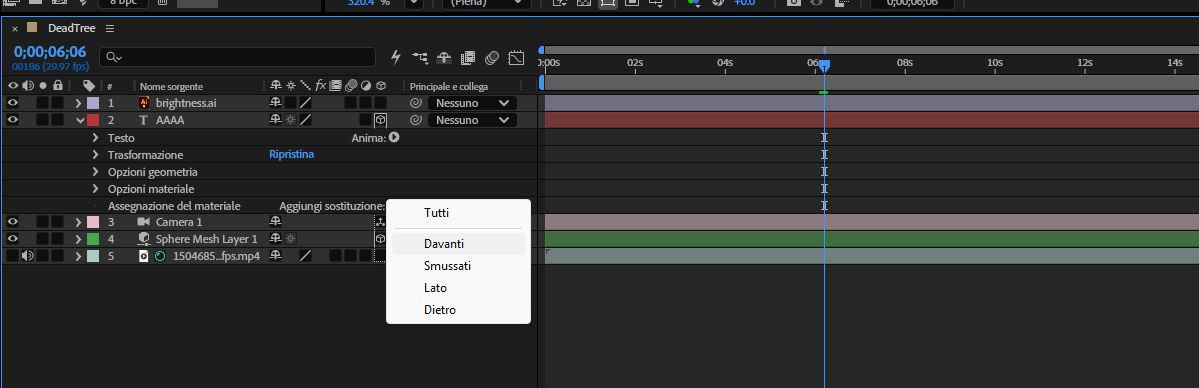This screenshot has width=1199, height=388.
Task: Expand the Testo property group
Action: (96, 138)
